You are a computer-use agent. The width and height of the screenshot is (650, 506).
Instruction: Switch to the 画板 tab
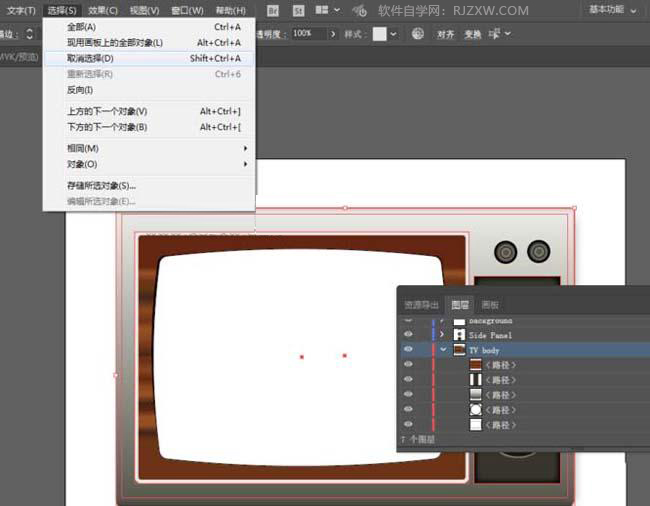click(x=490, y=304)
